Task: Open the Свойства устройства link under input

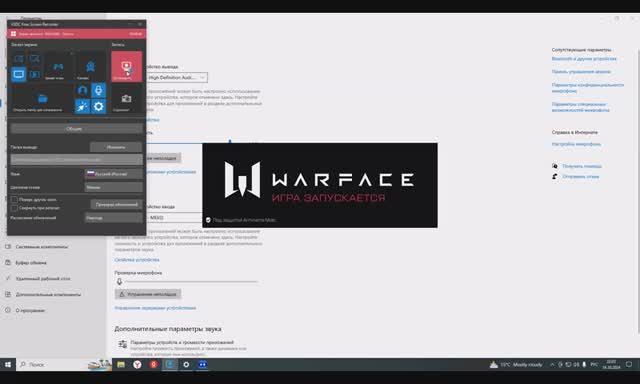Action: click(x=137, y=260)
